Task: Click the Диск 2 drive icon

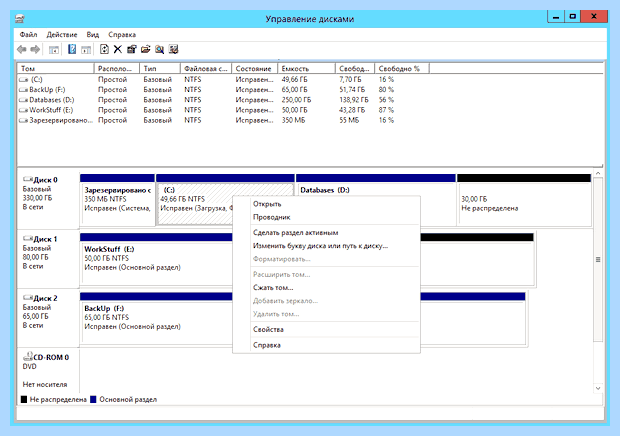Action: pos(28,298)
